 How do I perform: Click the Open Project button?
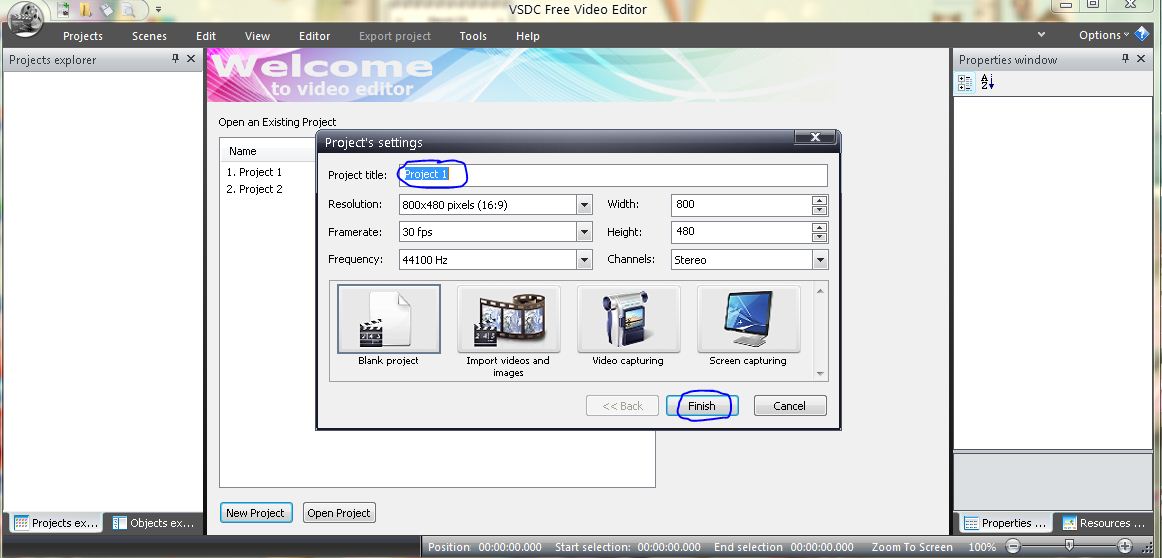coord(339,513)
